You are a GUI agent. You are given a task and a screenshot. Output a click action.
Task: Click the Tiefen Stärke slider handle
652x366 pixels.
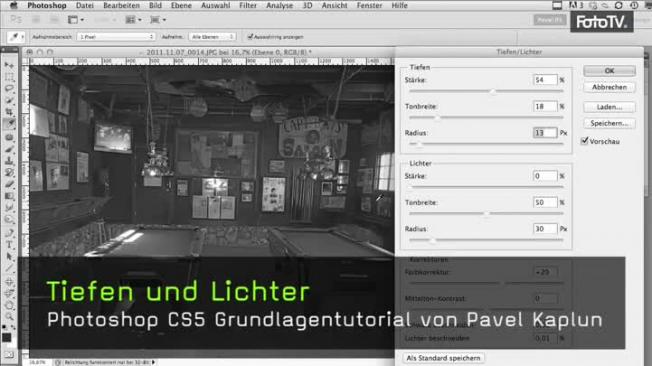(493, 91)
